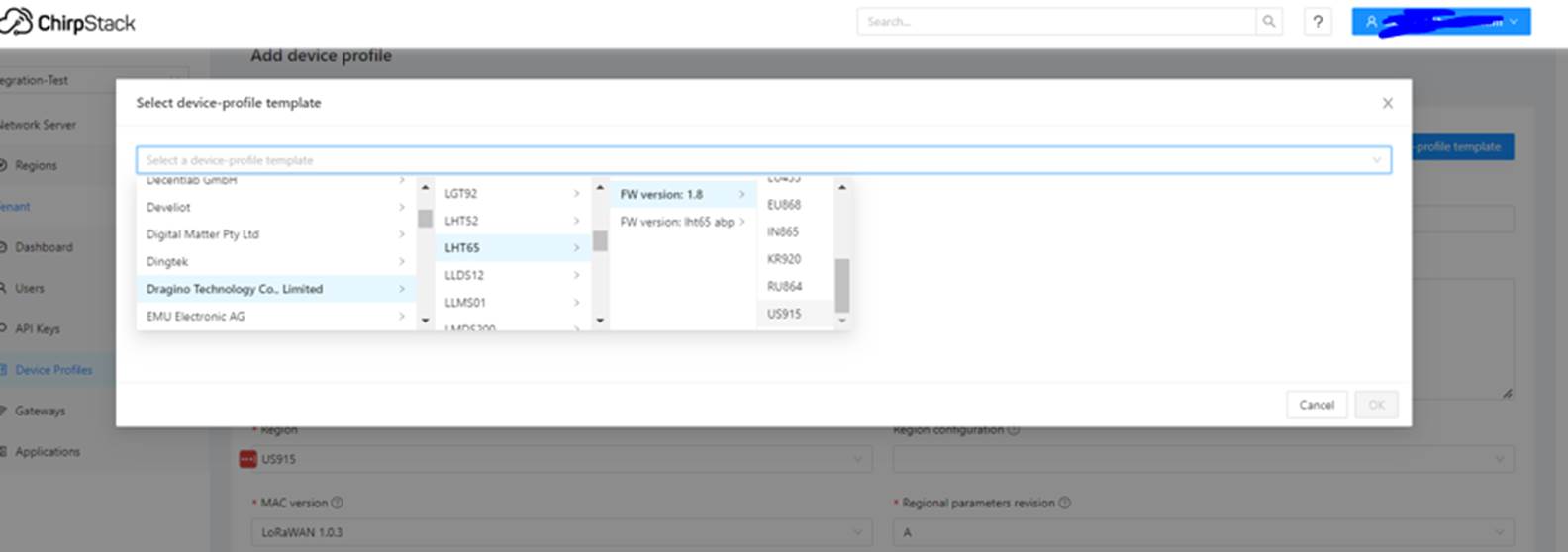Open the MAC version LoRaWAN 1.0.3 dropdown
This screenshot has width=1568, height=552.
click(561, 532)
